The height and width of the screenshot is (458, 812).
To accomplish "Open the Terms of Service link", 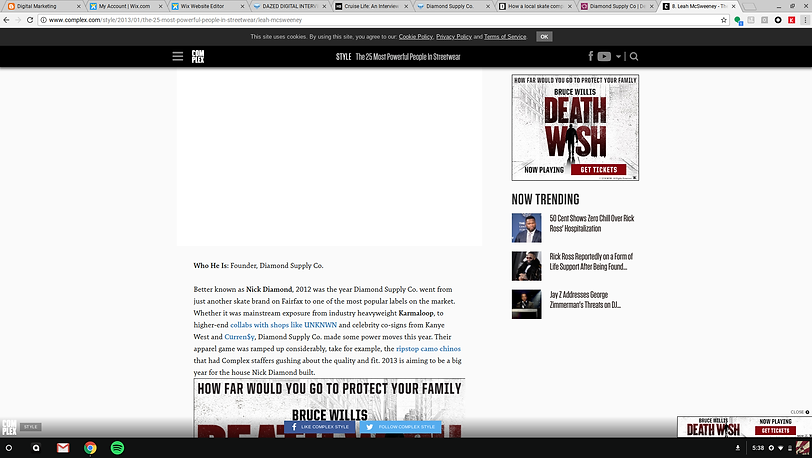I will 505,37.
